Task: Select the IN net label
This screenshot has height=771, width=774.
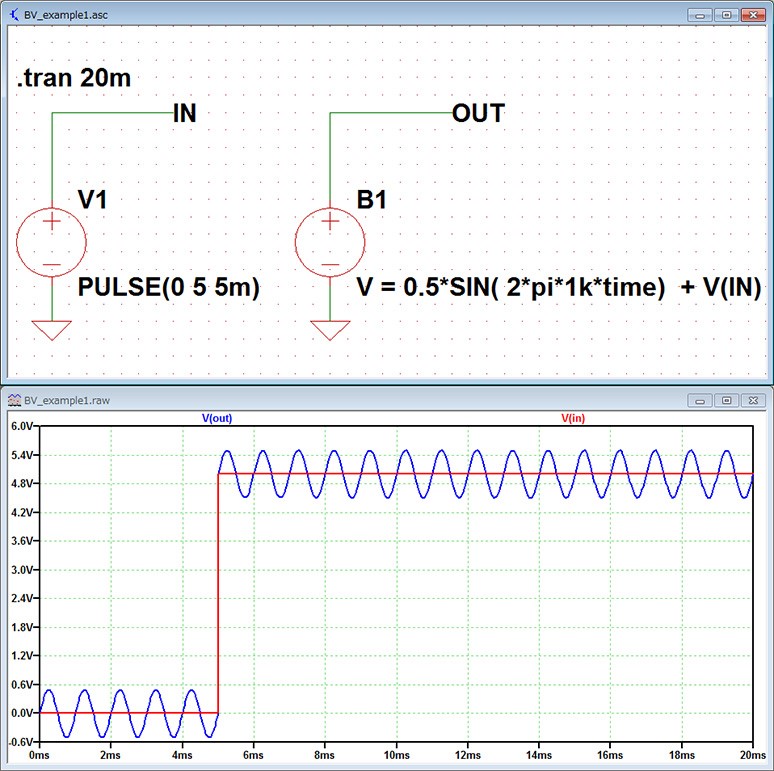Action: coord(185,114)
